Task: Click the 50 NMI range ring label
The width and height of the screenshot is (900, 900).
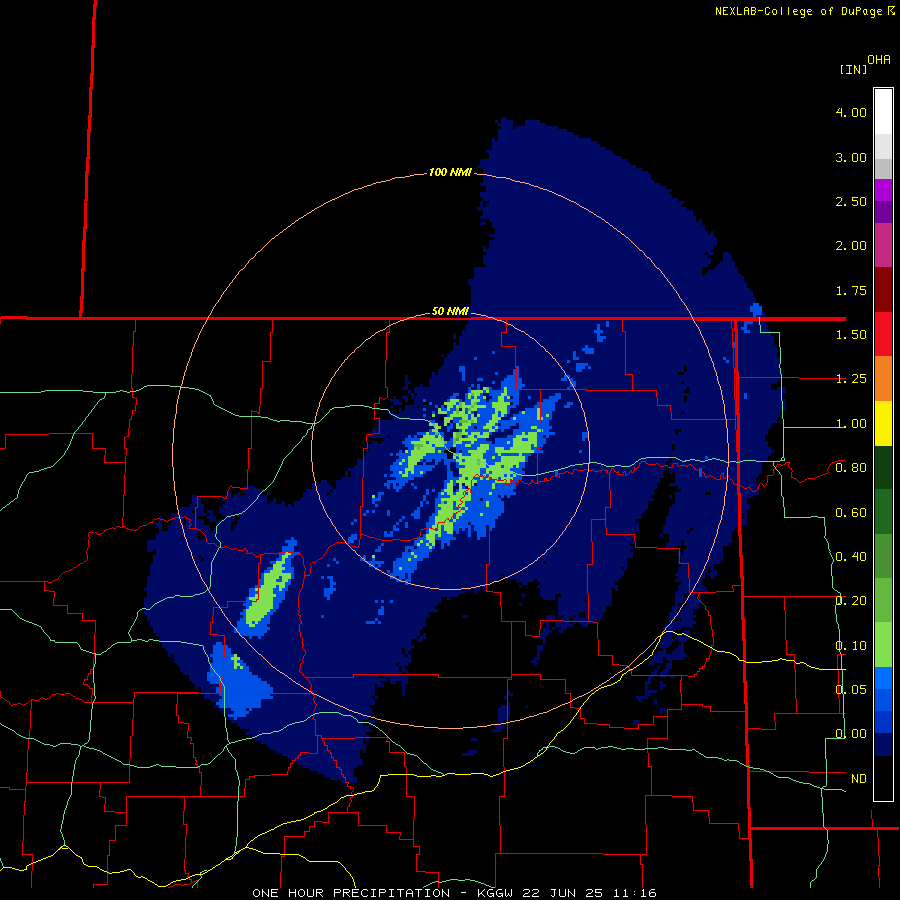Action: tap(450, 312)
